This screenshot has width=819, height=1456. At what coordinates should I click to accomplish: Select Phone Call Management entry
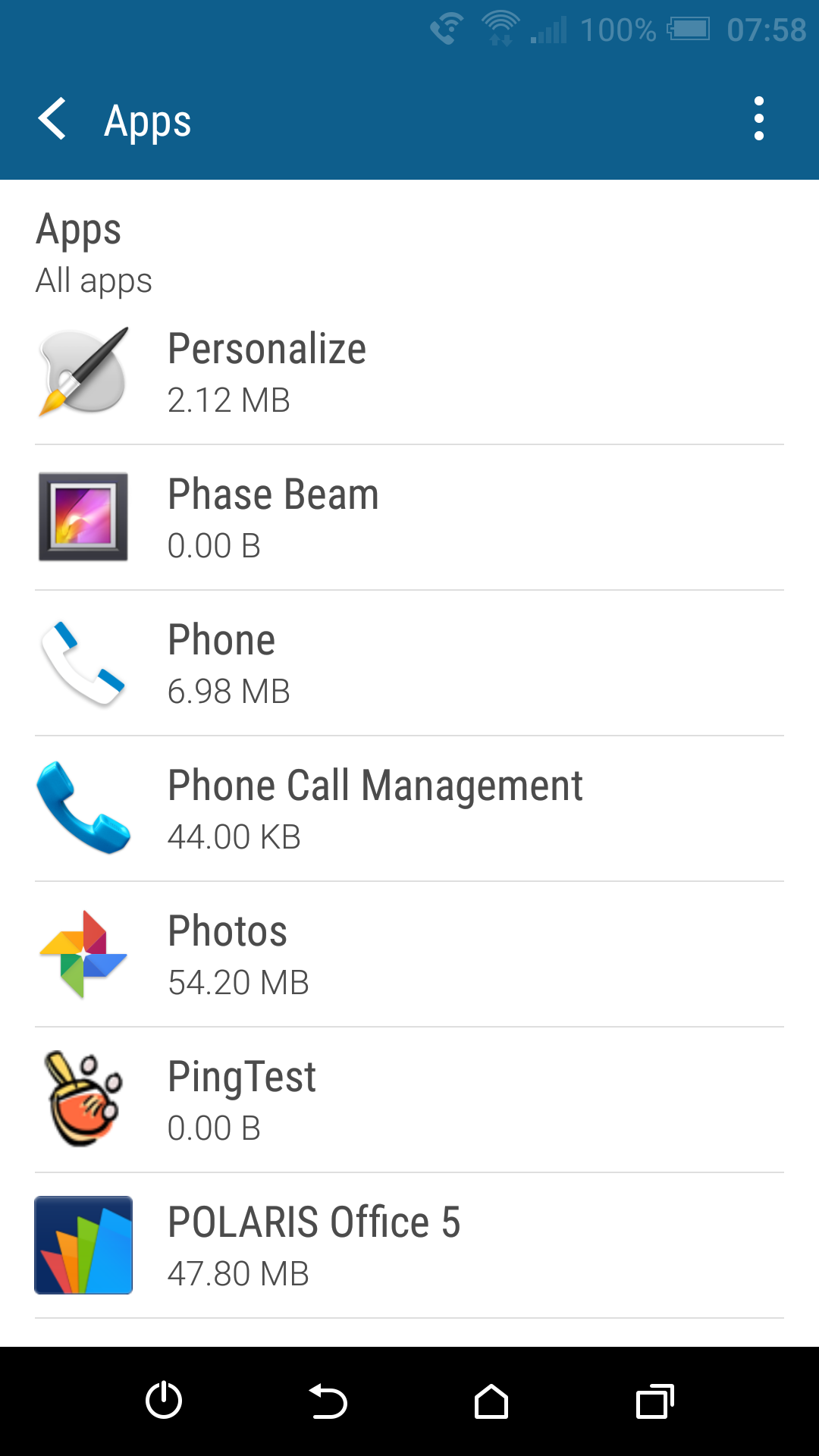pos(409,810)
